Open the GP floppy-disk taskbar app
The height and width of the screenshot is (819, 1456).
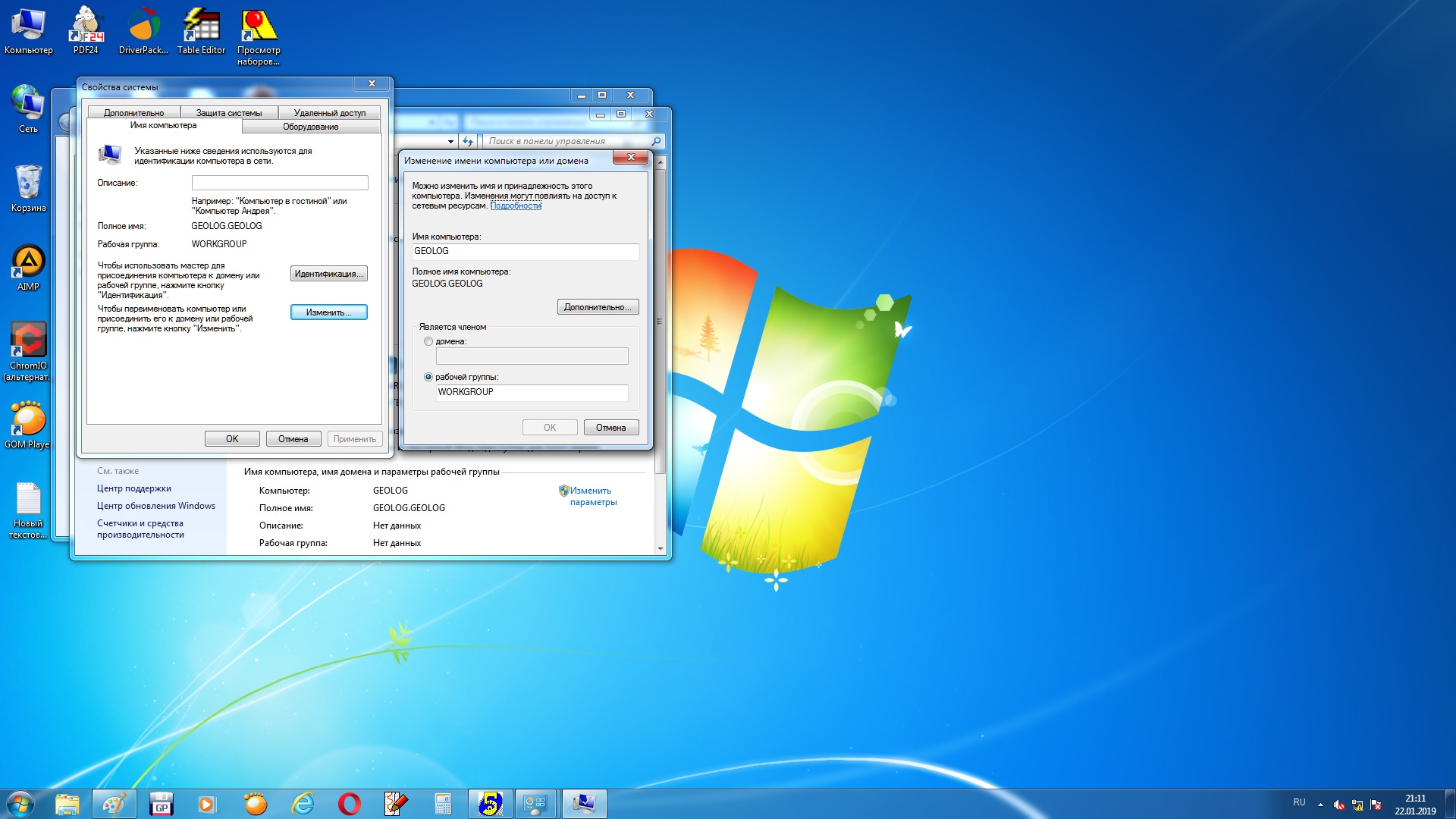click(x=162, y=804)
